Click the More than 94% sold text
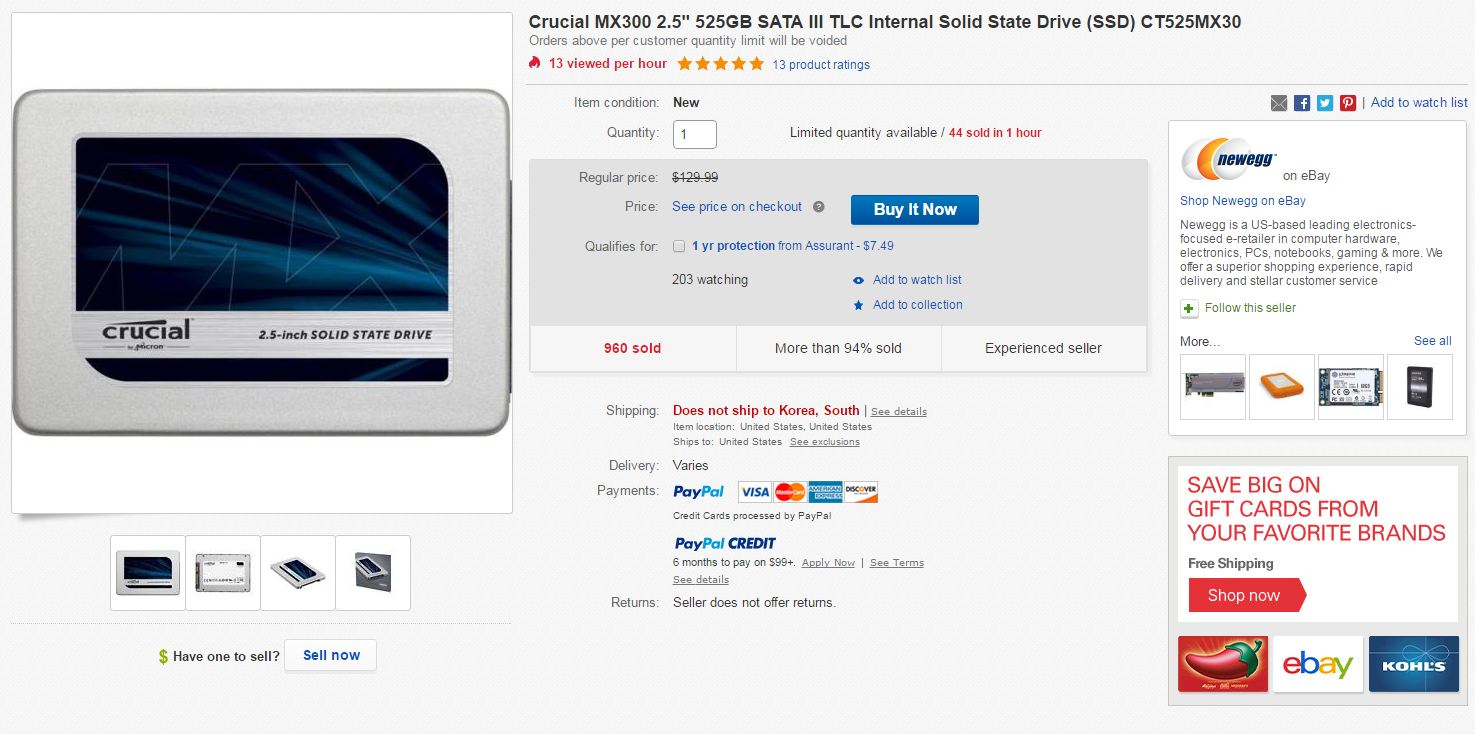1475x734 pixels. coord(838,349)
